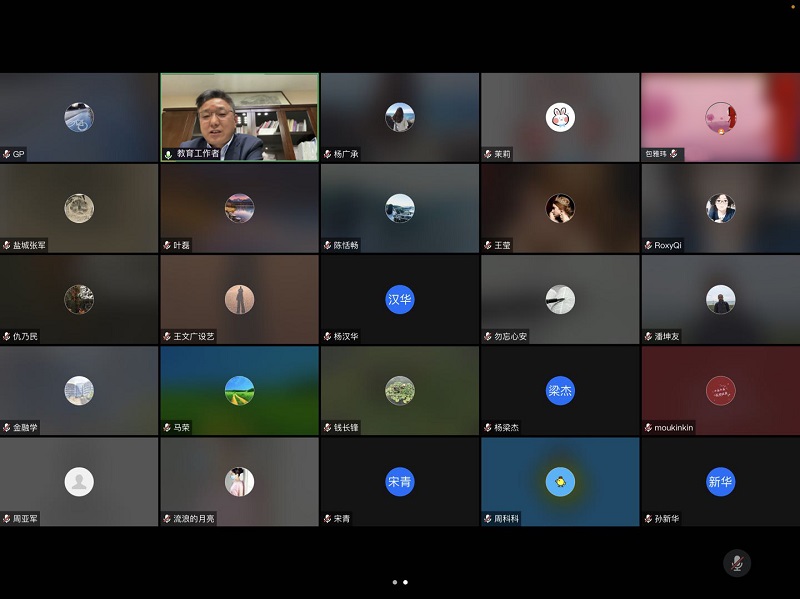Viewport: 800px width, 599px height.
Task: Click the green microphone icon beside 教育工作者
Action: pyautogui.click(x=169, y=154)
